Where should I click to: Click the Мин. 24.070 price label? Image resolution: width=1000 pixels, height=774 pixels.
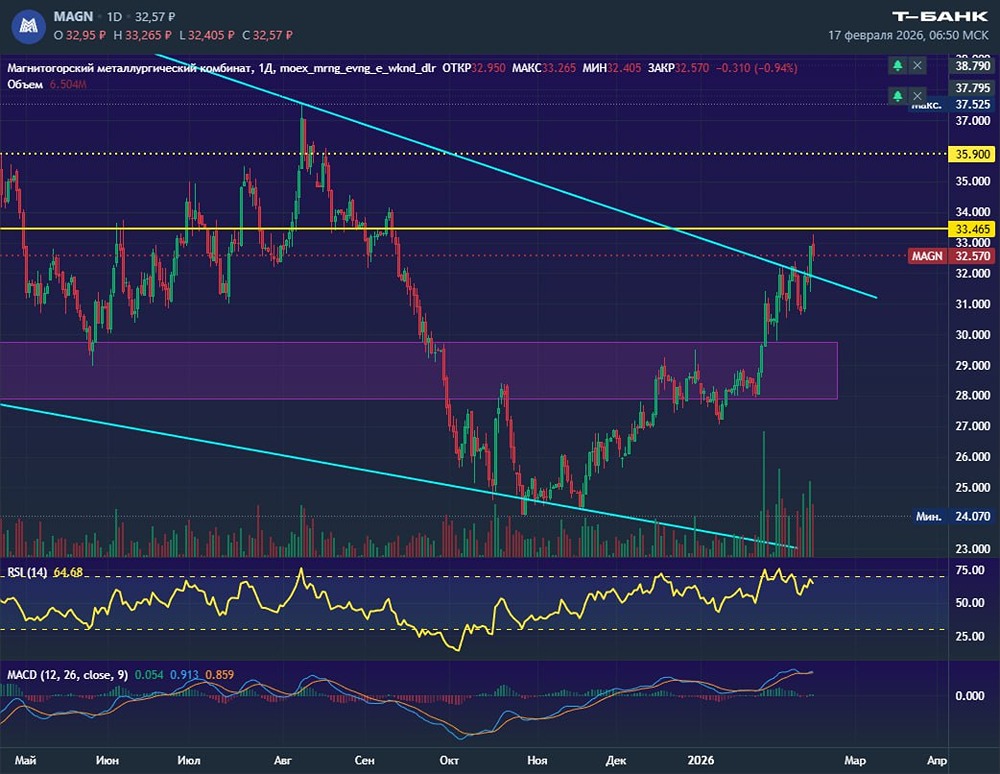tap(953, 516)
